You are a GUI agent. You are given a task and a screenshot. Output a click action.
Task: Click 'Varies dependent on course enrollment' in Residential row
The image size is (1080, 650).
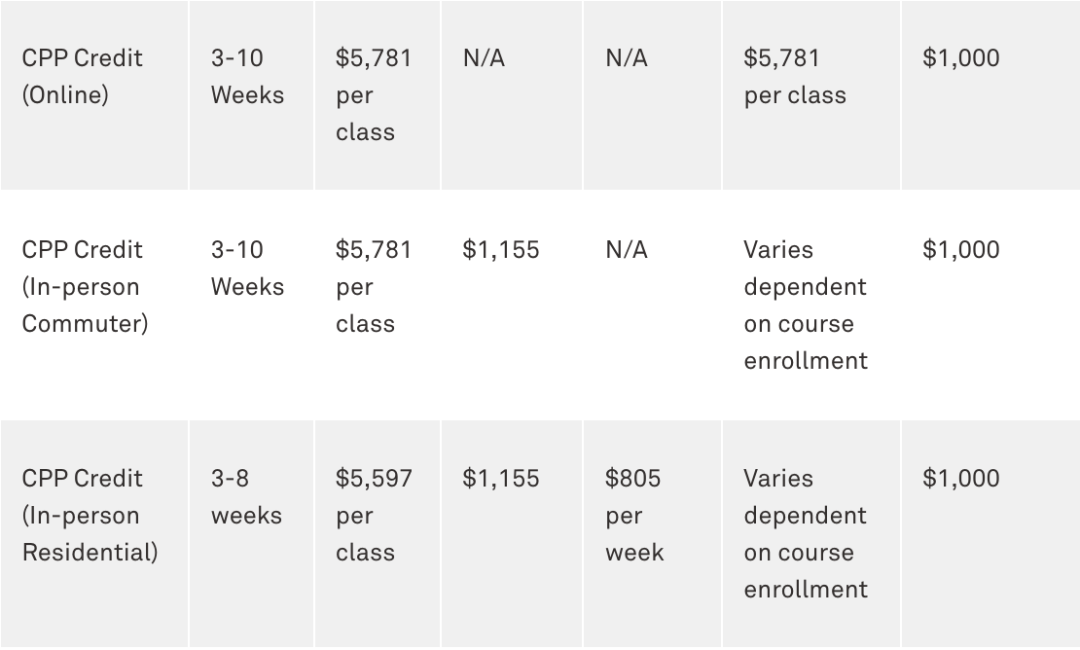tap(805, 534)
